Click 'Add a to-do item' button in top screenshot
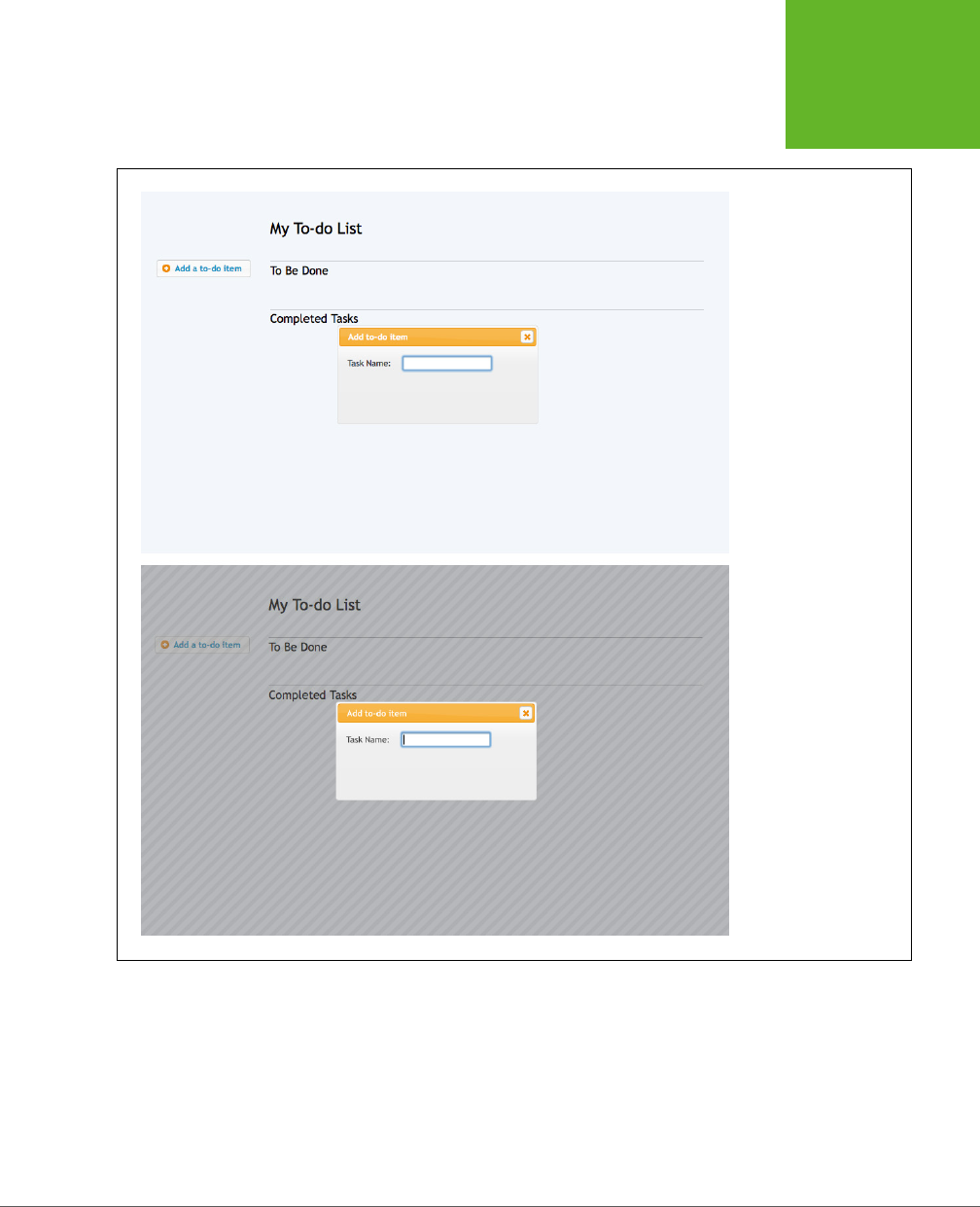980x1207 pixels. click(x=204, y=268)
